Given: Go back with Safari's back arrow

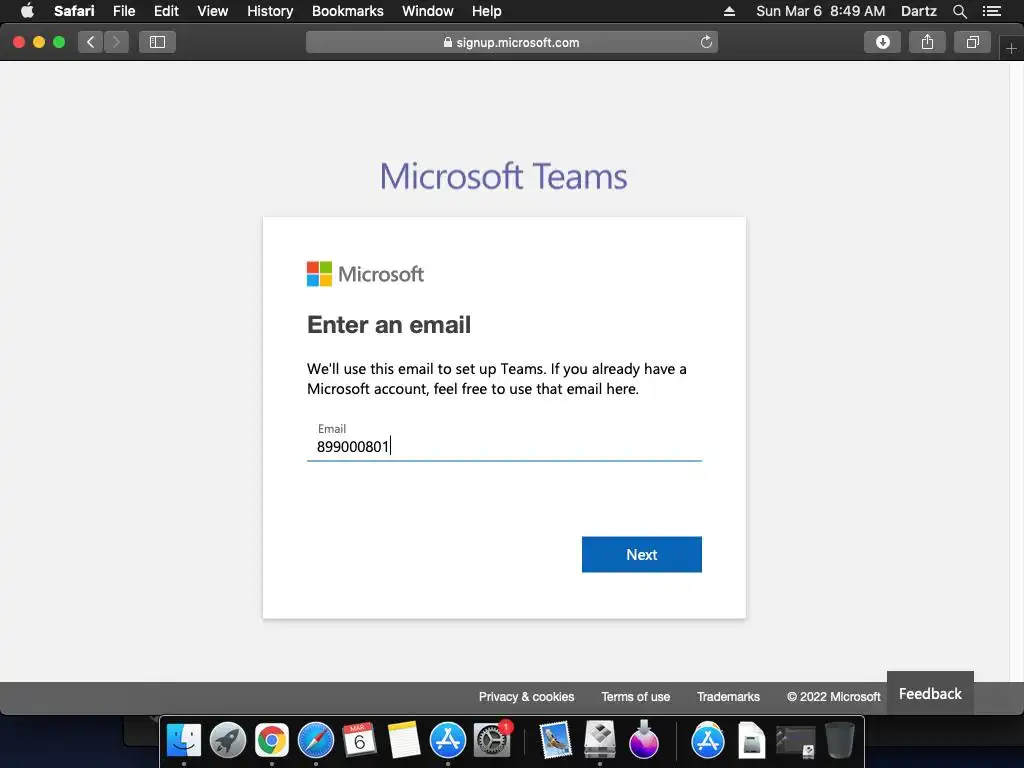Looking at the screenshot, I should click(91, 42).
